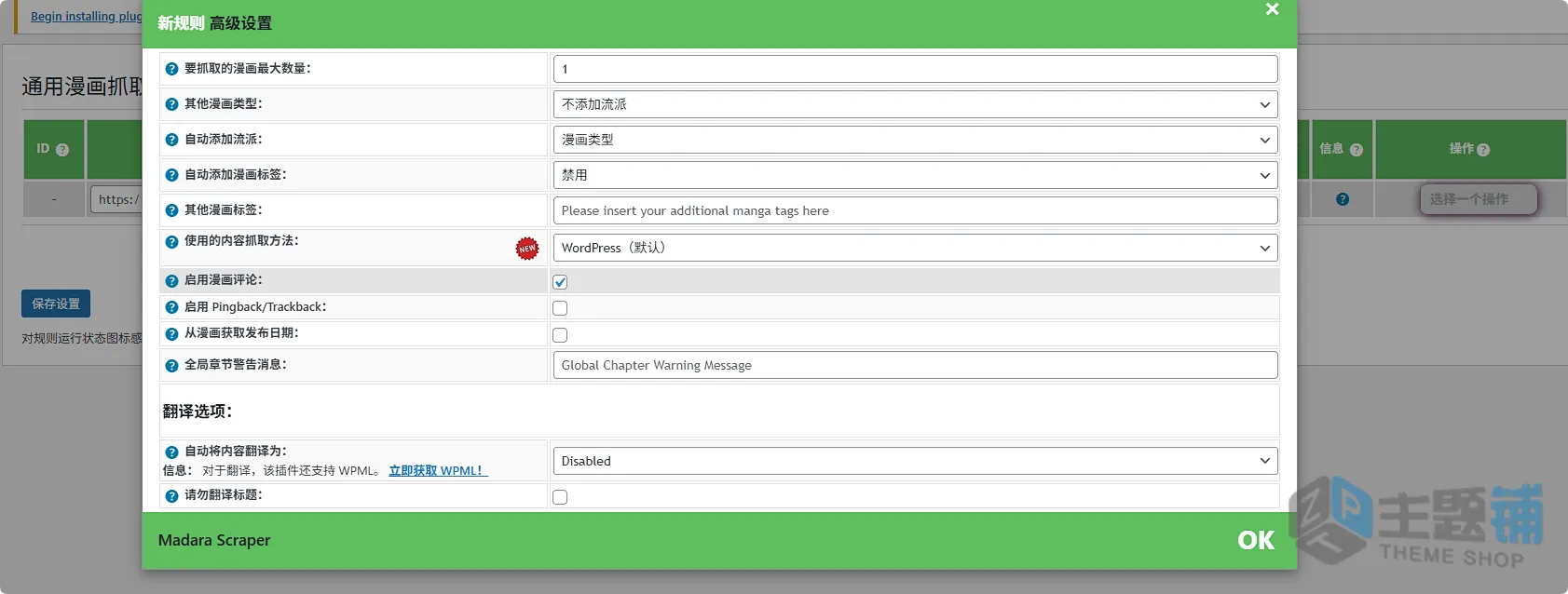Click Global Chapter Warning Message field
The height and width of the screenshot is (594, 1568).
click(x=915, y=365)
